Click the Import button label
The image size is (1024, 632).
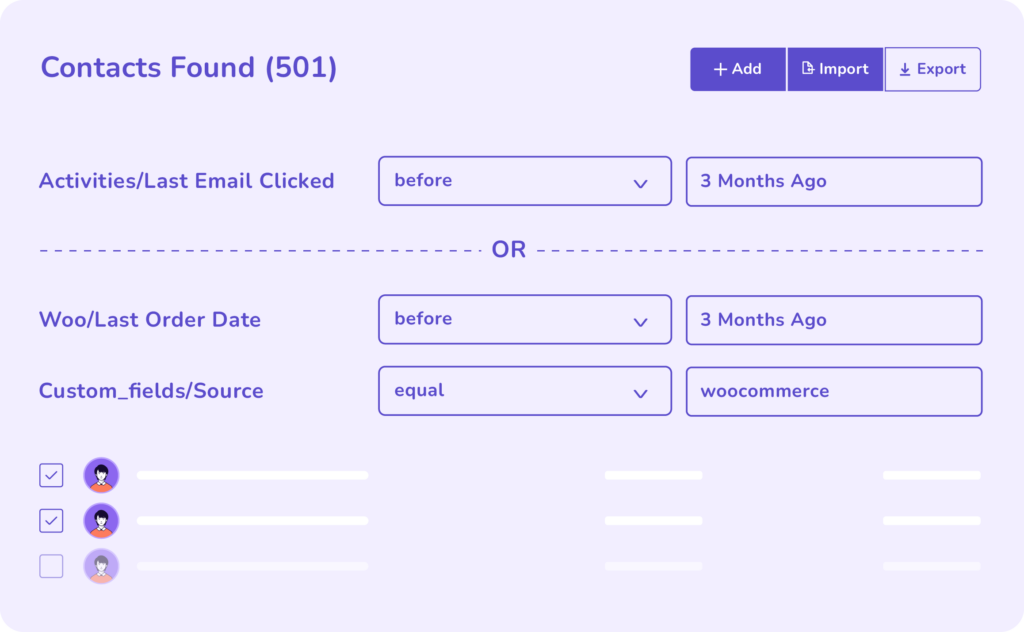(843, 69)
